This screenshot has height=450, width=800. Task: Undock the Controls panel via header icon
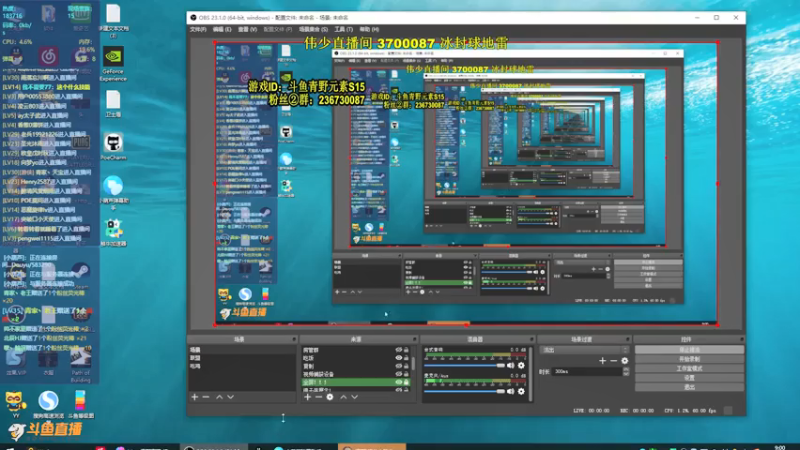pyautogui.click(x=741, y=339)
